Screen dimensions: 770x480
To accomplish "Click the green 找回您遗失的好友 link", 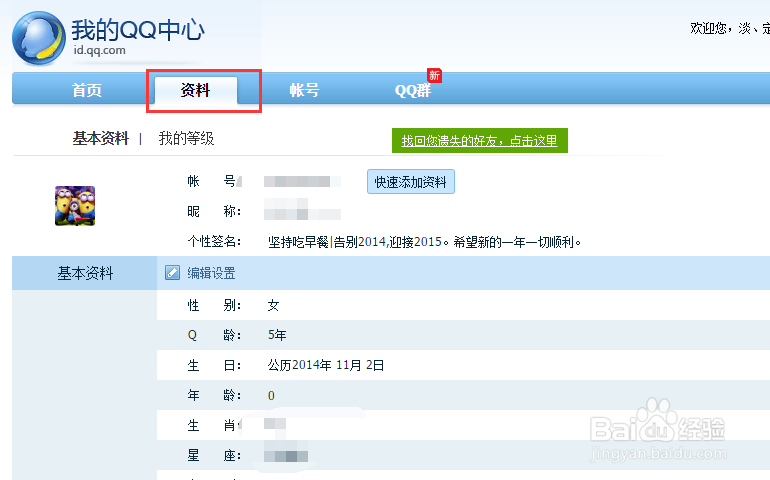I will [480, 141].
